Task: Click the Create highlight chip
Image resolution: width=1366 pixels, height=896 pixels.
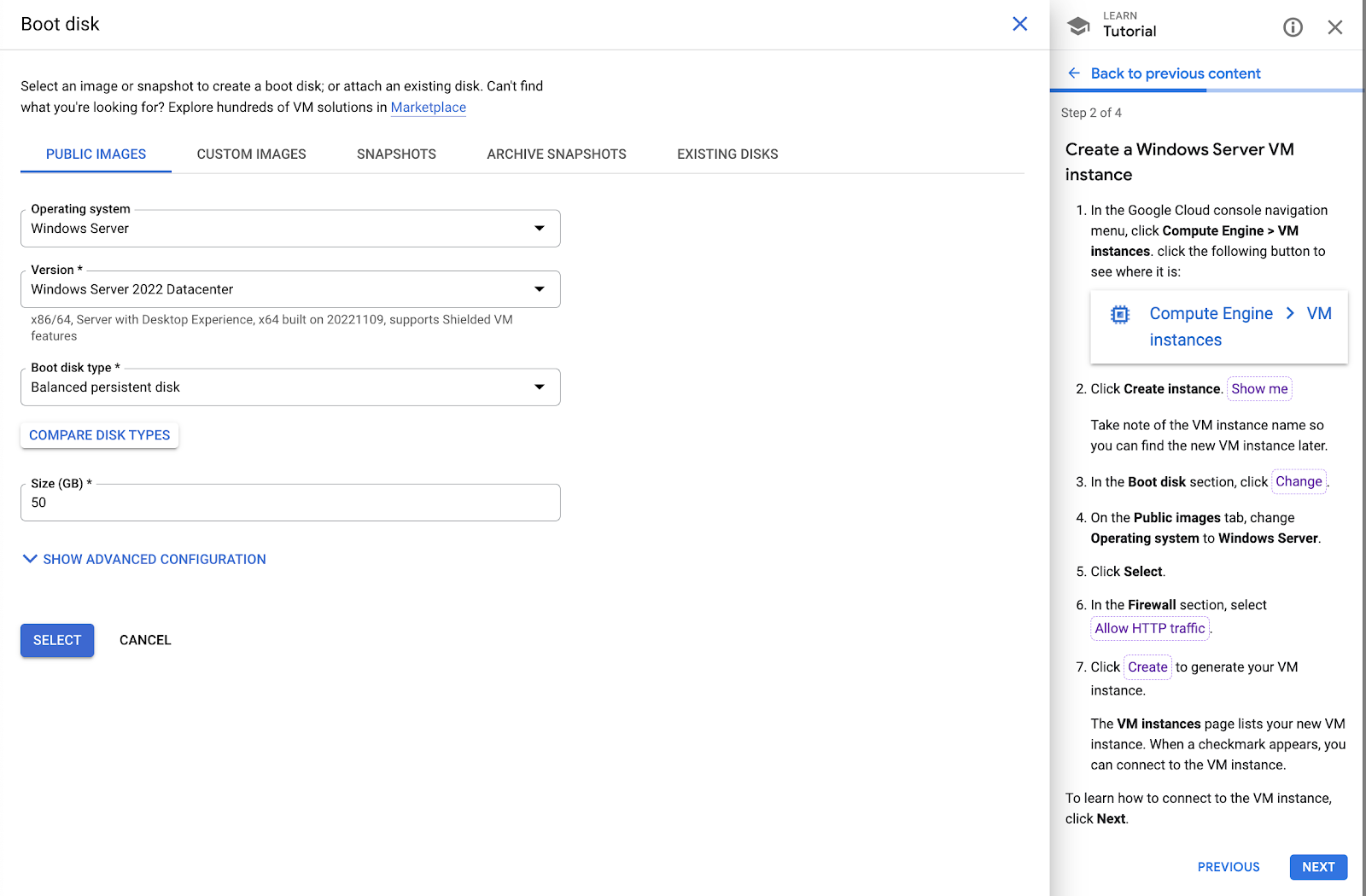Action: click(1147, 667)
